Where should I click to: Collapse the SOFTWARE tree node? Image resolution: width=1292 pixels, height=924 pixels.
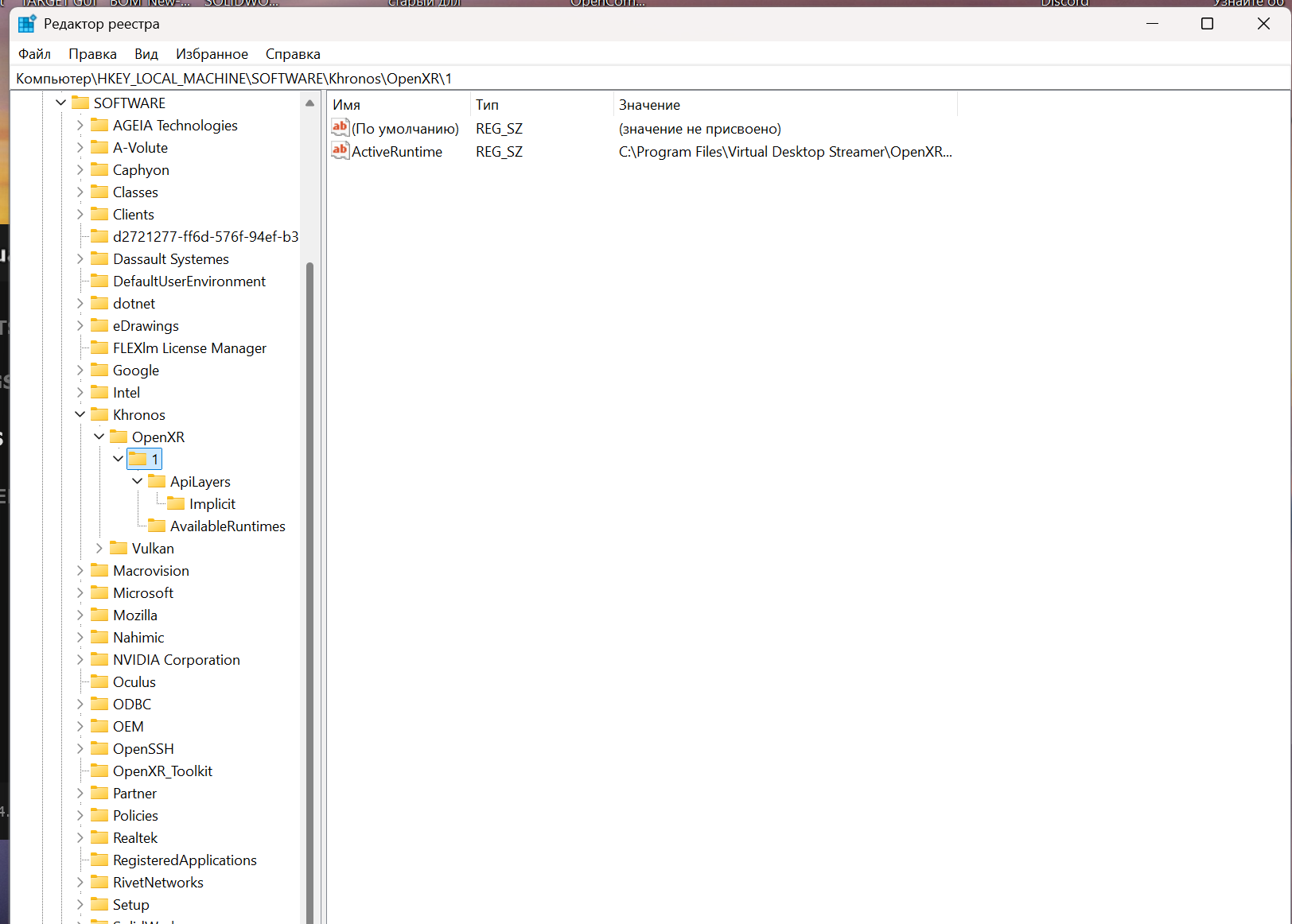pos(61,103)
